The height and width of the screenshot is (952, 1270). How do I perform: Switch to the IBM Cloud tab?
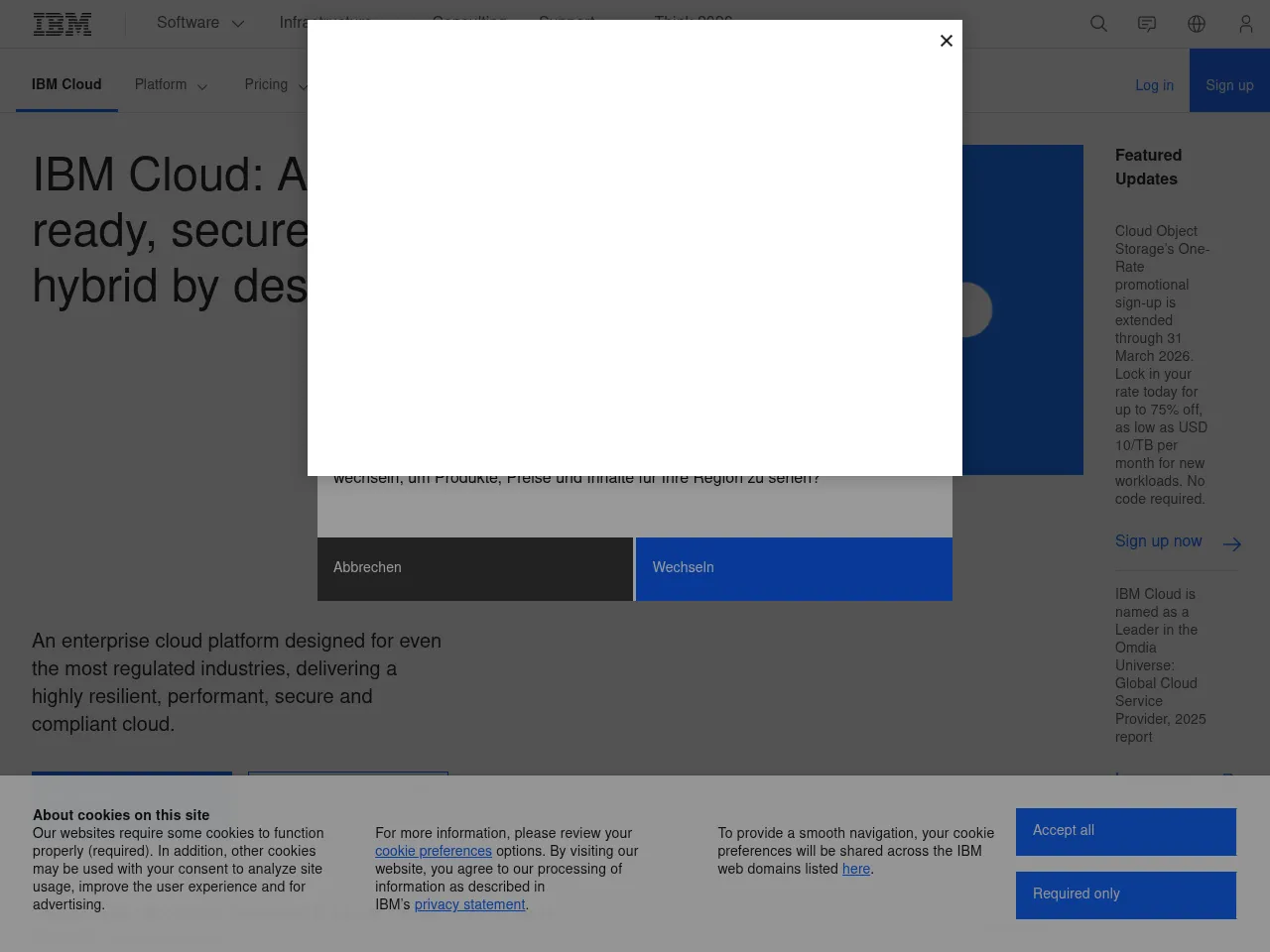coord(66,85)
